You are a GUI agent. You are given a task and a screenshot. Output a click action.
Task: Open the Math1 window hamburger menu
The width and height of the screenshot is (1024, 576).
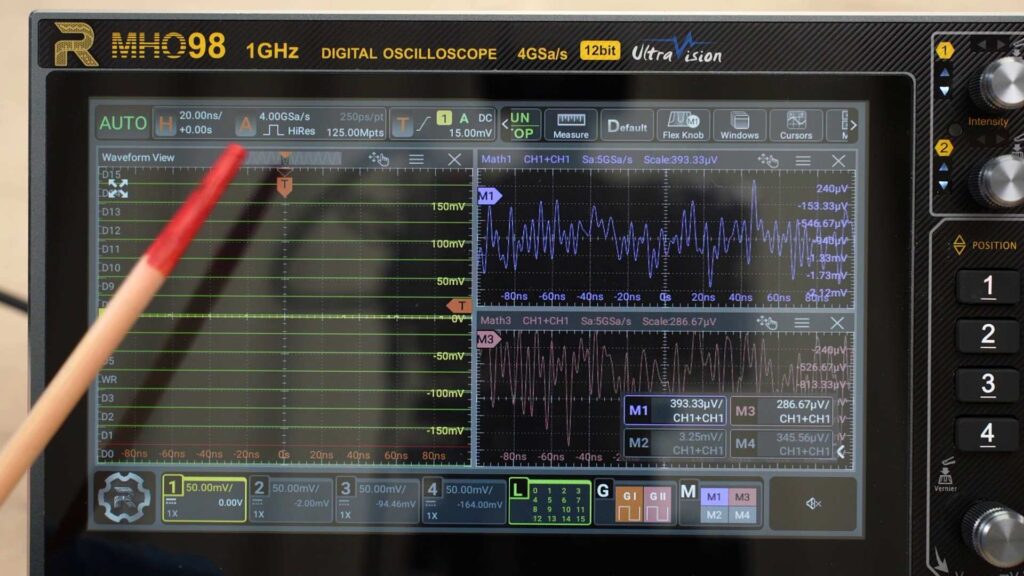[x=802, y=160]
